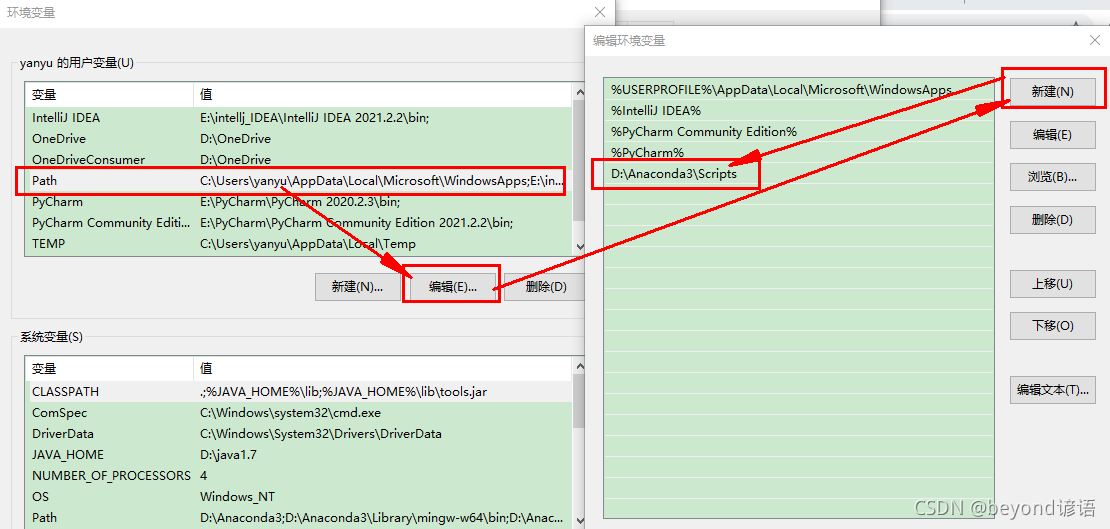Select NUMBER_OF_PROCESSORS system variable row

[298, 475]
